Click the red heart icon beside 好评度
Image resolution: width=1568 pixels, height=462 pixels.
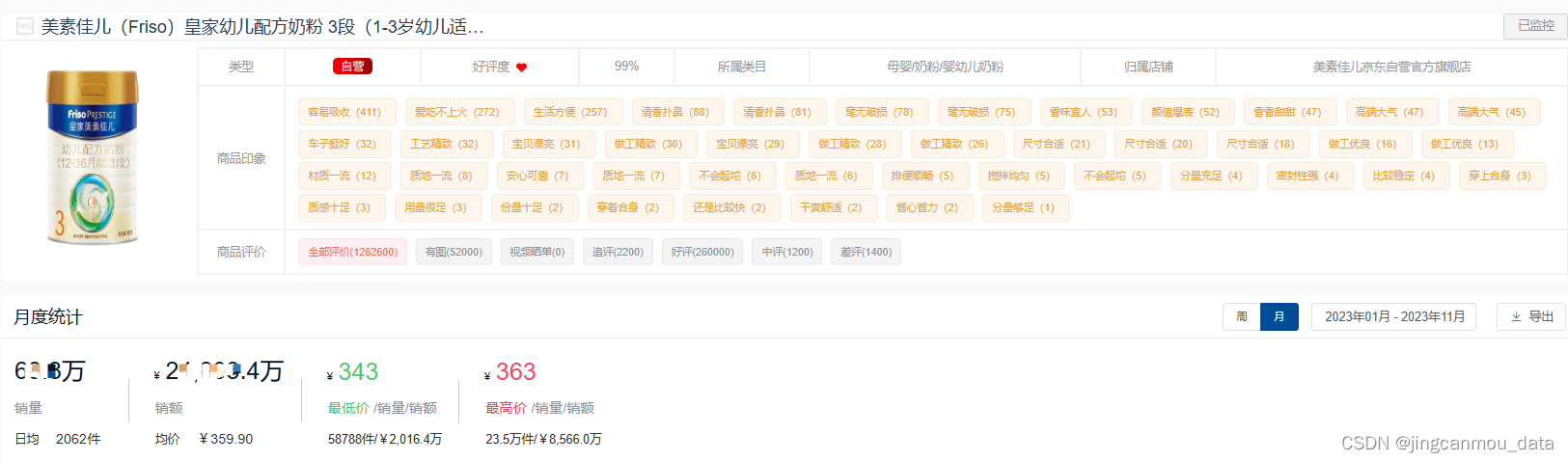(x=521, y=68)
